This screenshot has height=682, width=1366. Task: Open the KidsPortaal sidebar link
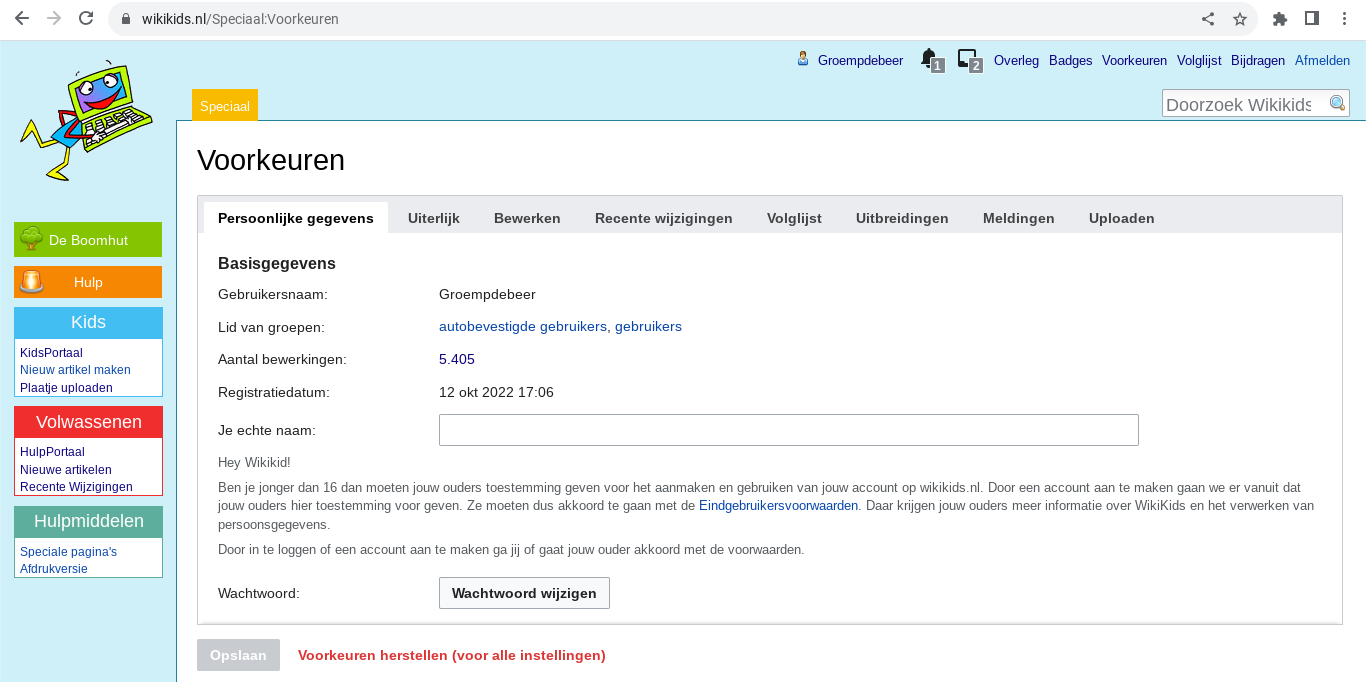click(51, 353)
